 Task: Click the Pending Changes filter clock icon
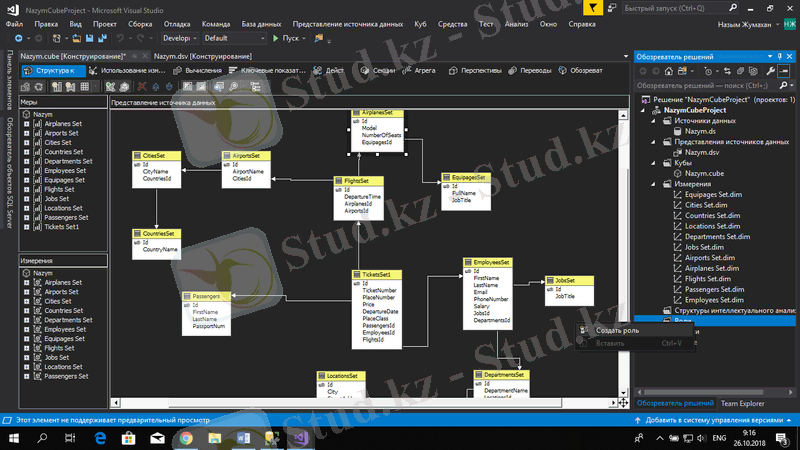pos(708,71)
